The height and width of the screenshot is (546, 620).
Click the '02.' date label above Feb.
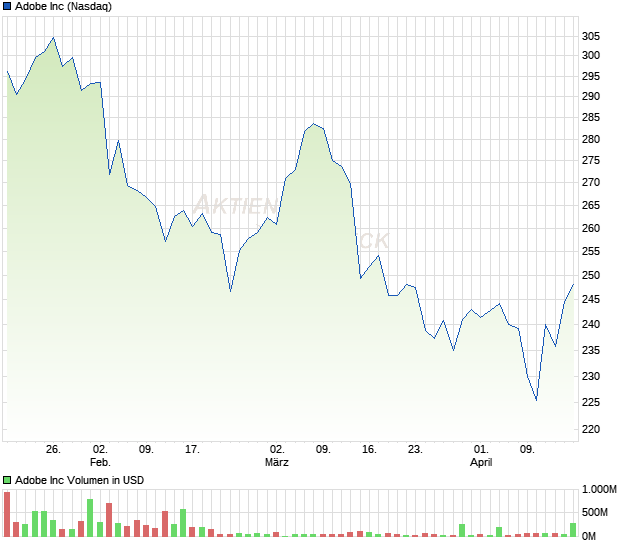click(100, 450)
